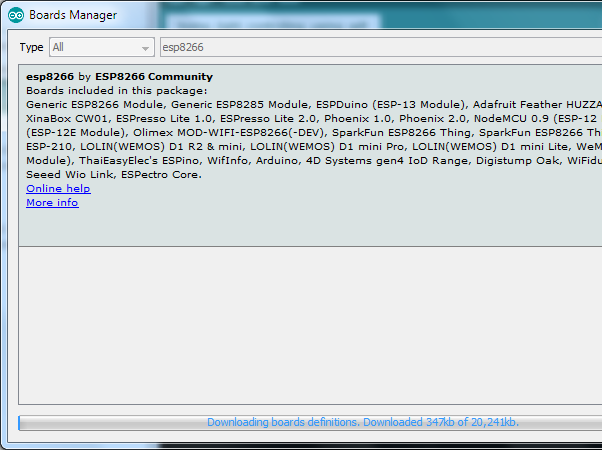602x450 pixels.
Task: Open the Type dropdown set to All
Action: [x=102, y=47]
